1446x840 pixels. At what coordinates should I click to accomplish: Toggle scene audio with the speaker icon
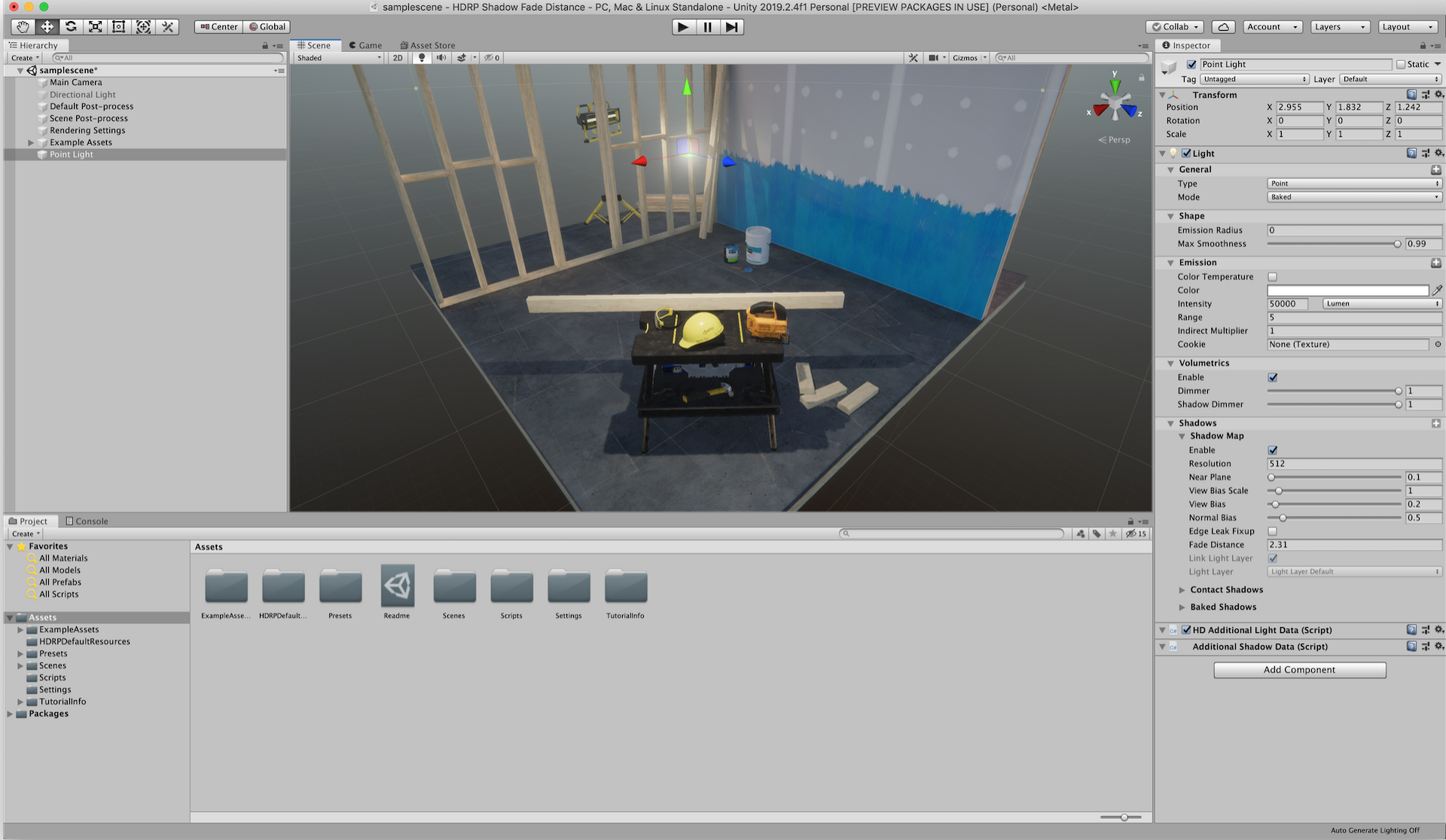tap(441, 57)
